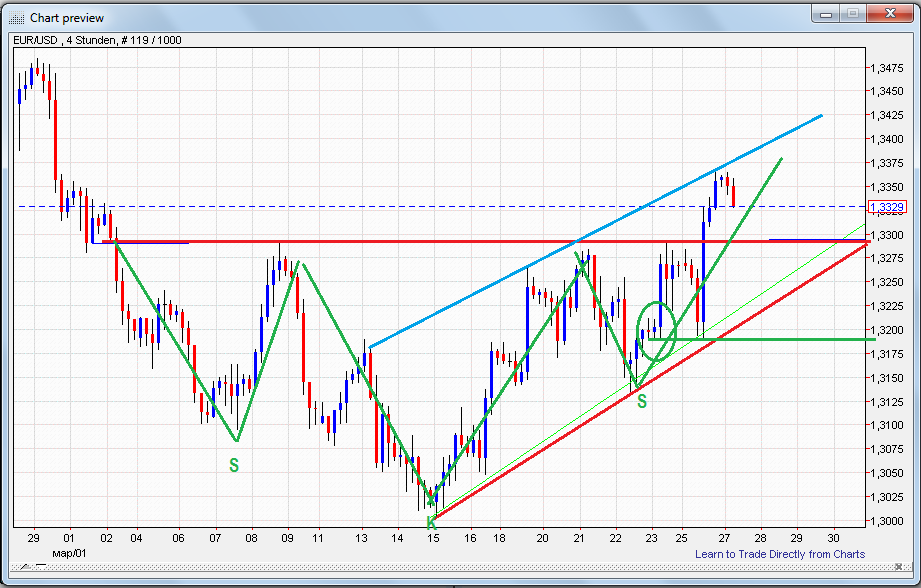
Task: Click the date label 27 on time axis
Action: pos(724,538)
